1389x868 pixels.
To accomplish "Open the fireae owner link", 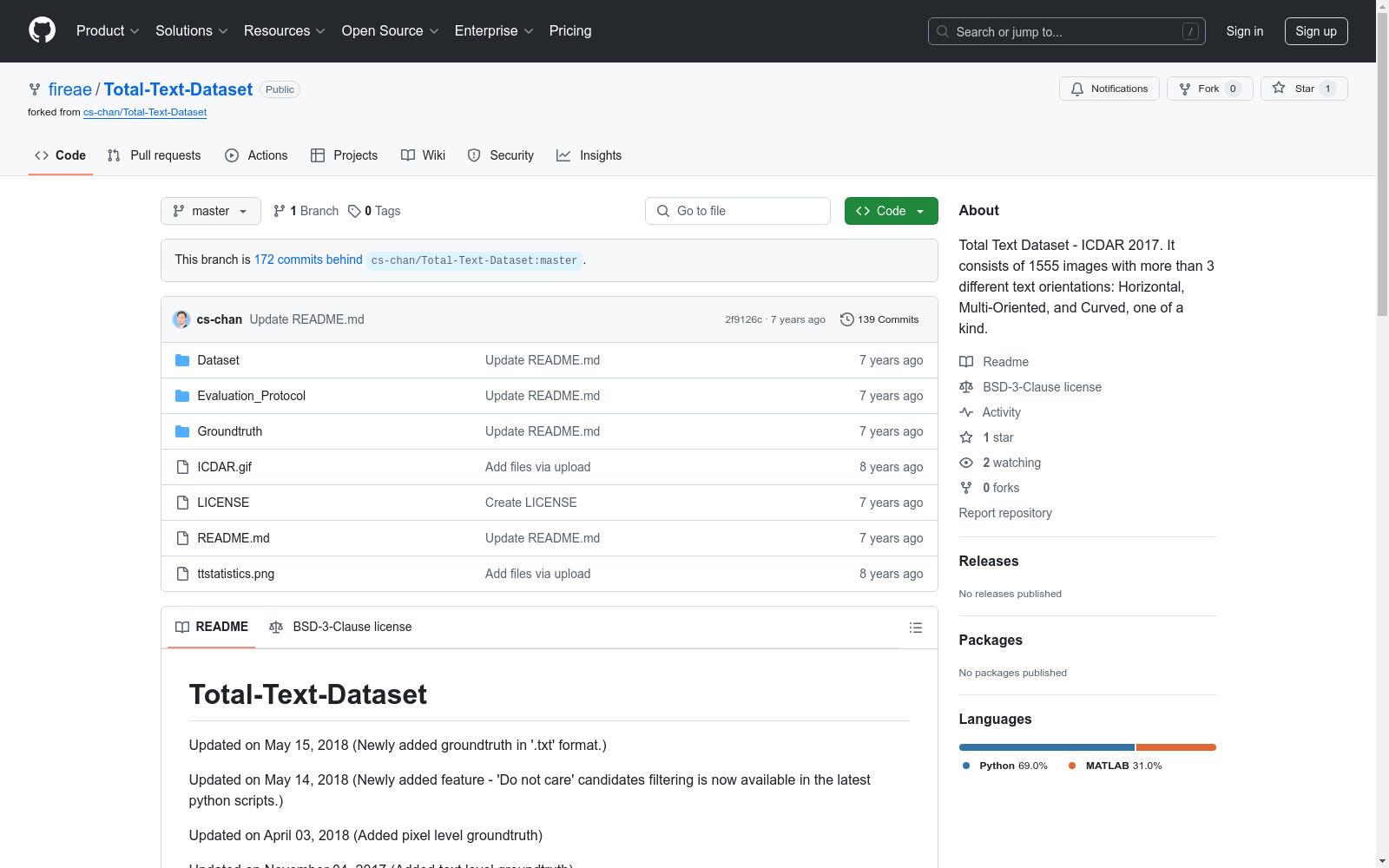I will pos(70,89).
